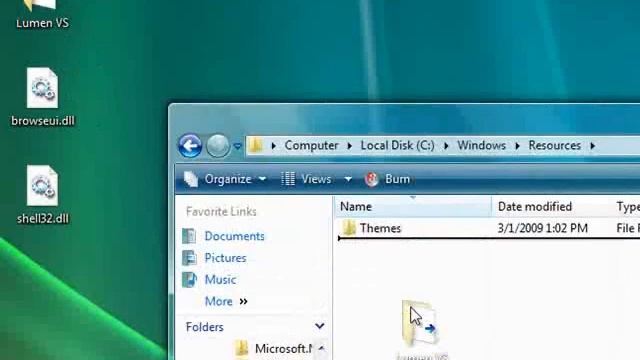Click the Burn toolbar button
640x360 pixels.
[387, 179]
